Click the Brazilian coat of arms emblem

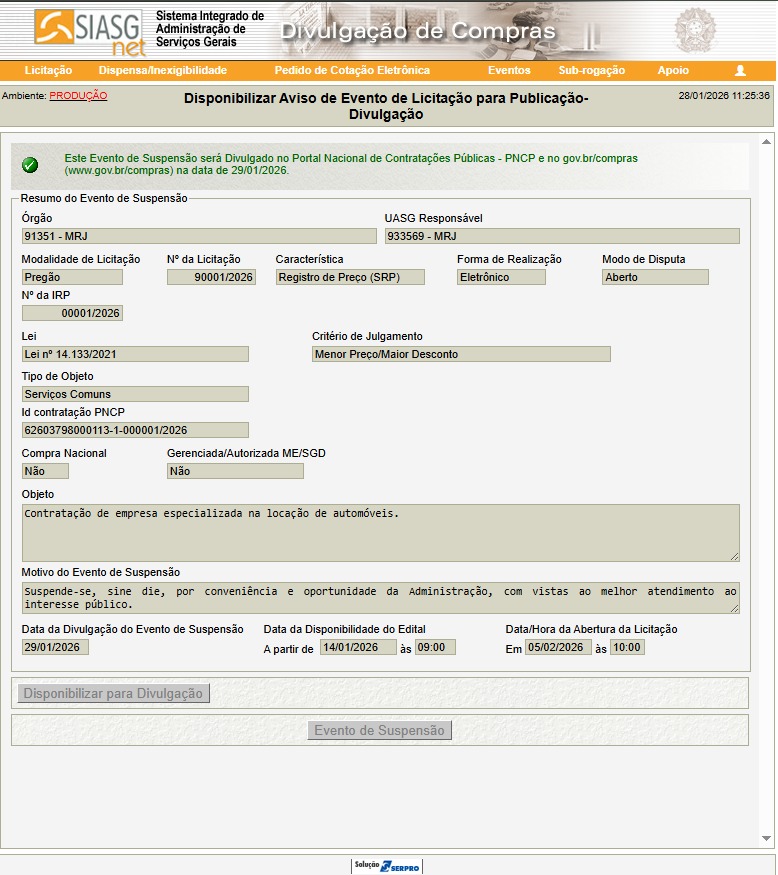point(694,30)
